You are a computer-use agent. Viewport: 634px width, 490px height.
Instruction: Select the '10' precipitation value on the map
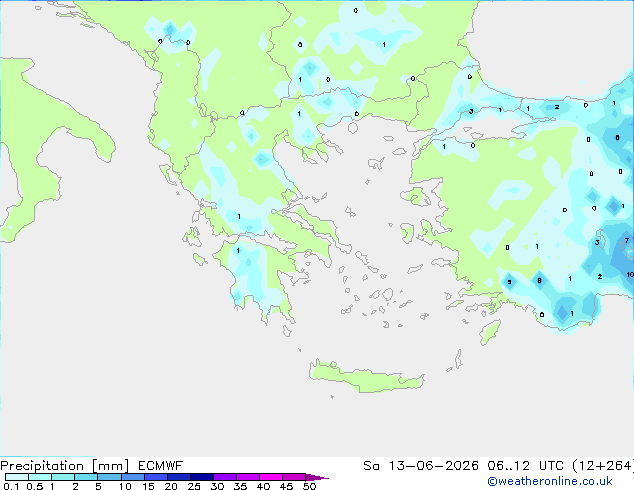630,275
